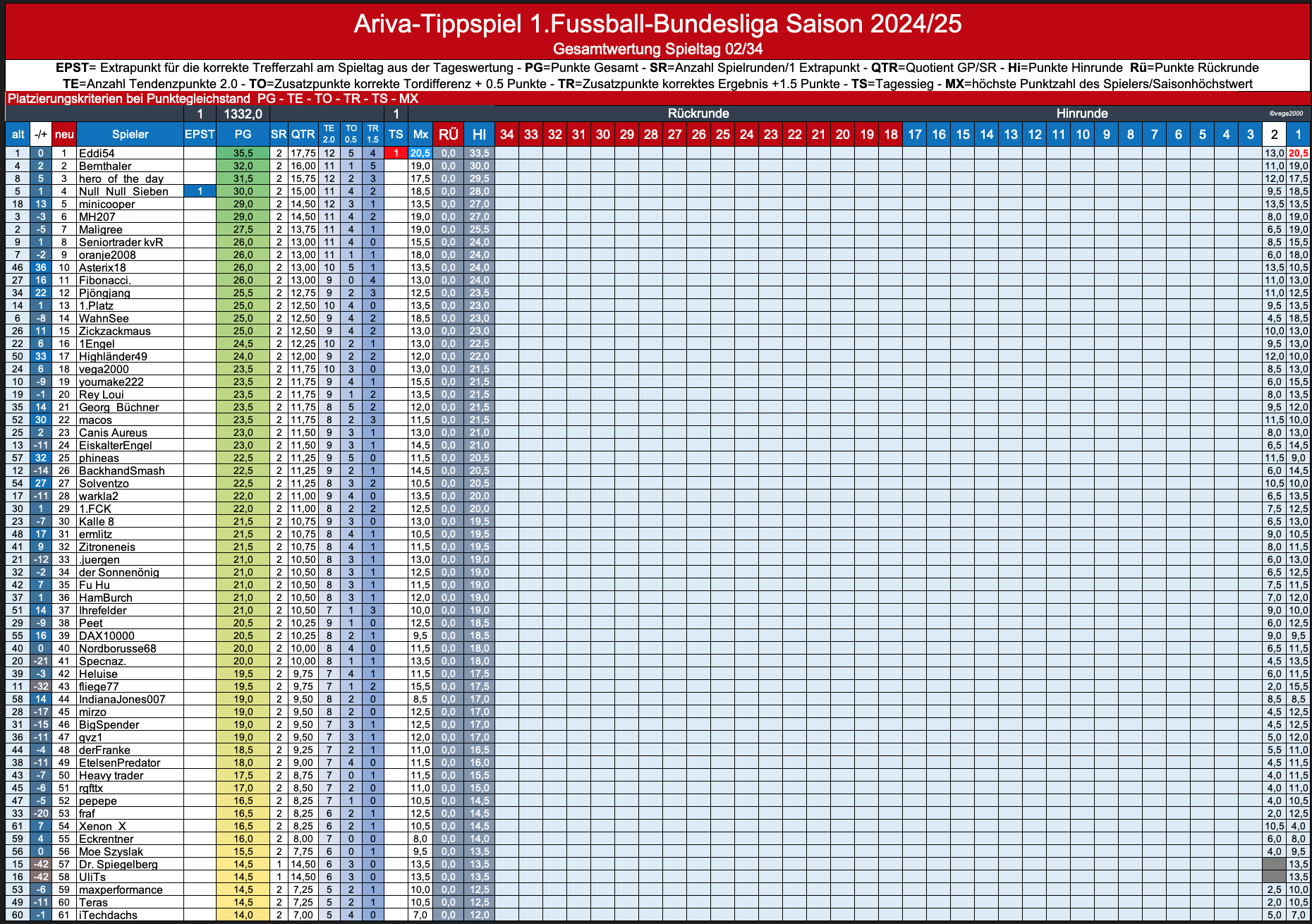Select the player name 'der Sonnenönig'
Image resolution: width=1312 pixels, height=924 pixels.
[x=119, y=572]
